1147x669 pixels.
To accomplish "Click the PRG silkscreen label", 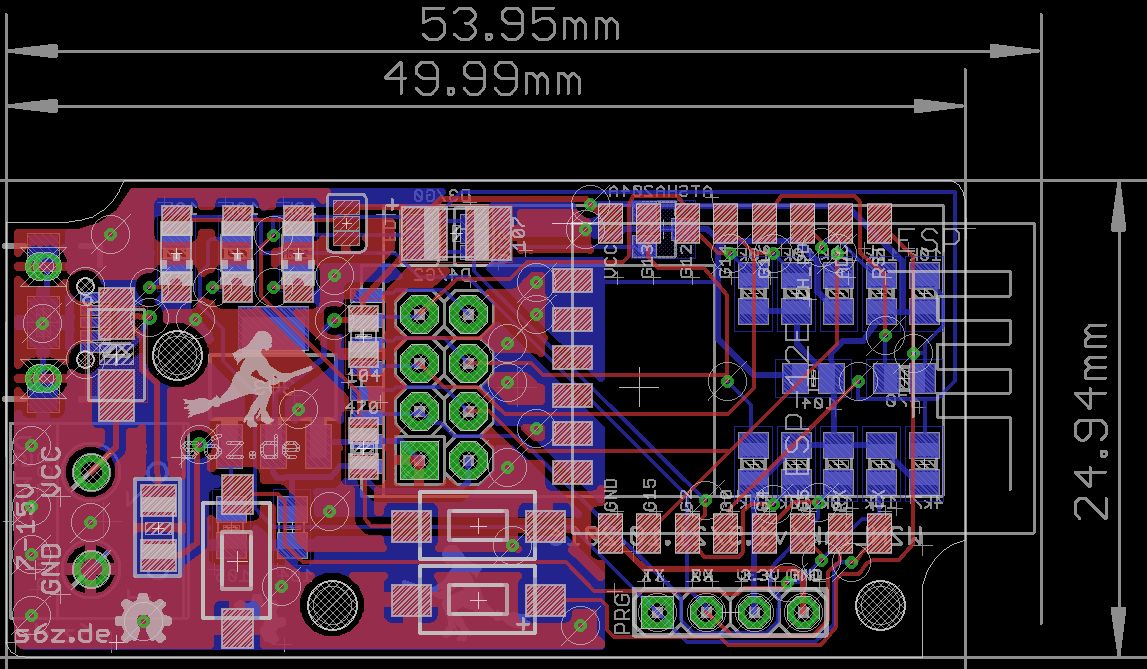I will (620, 612).
